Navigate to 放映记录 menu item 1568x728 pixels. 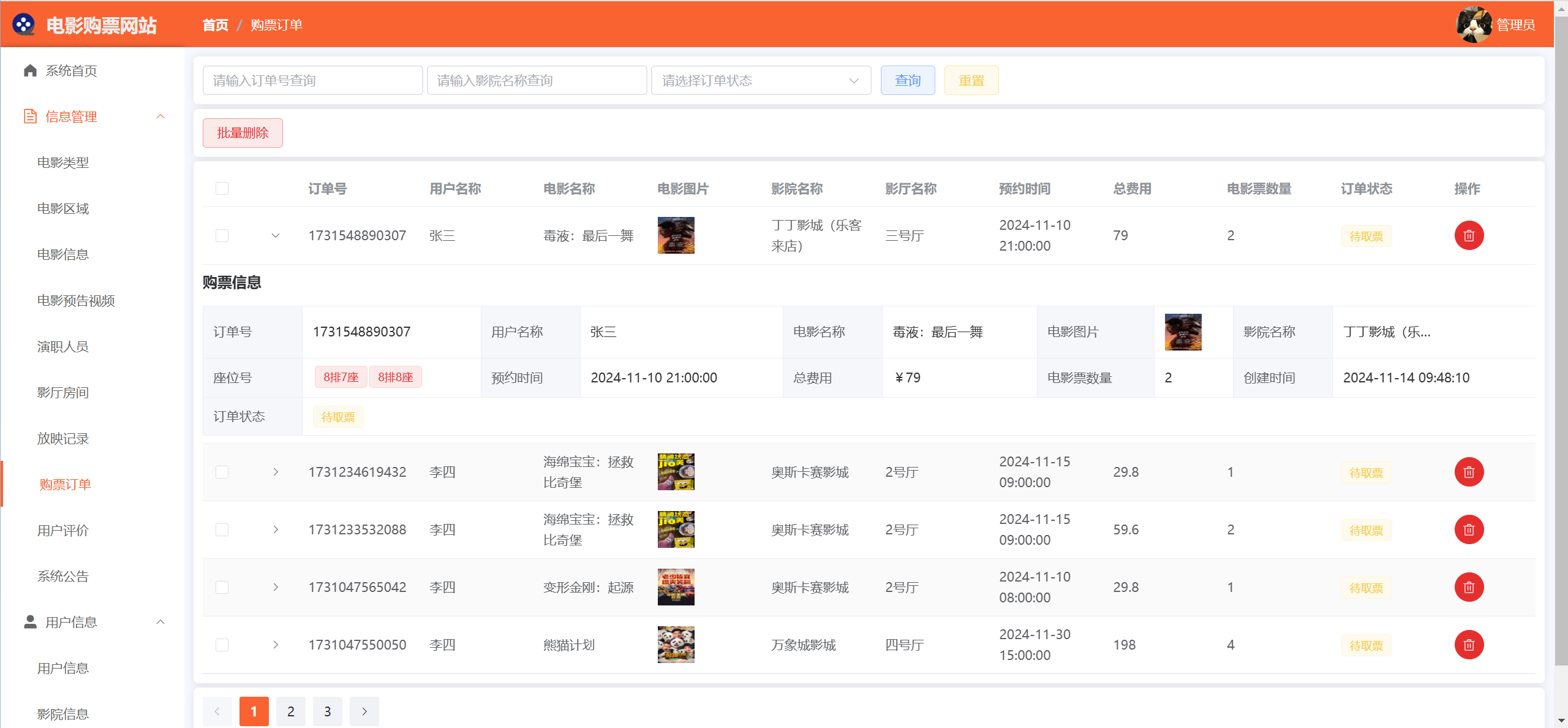pyautogui.click(x=63, y=438)
